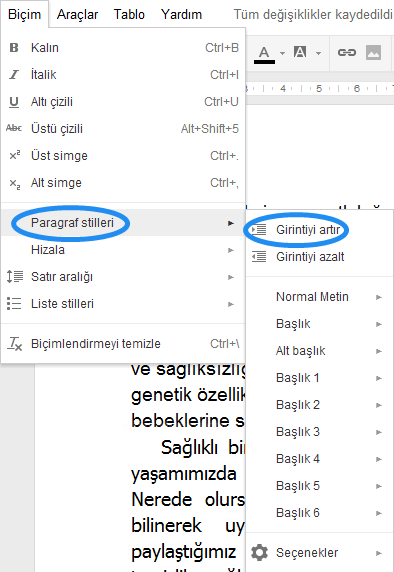The image size is (394, 572).
Task: Select Kalın menu entry
Action: (x=123, y=48)
